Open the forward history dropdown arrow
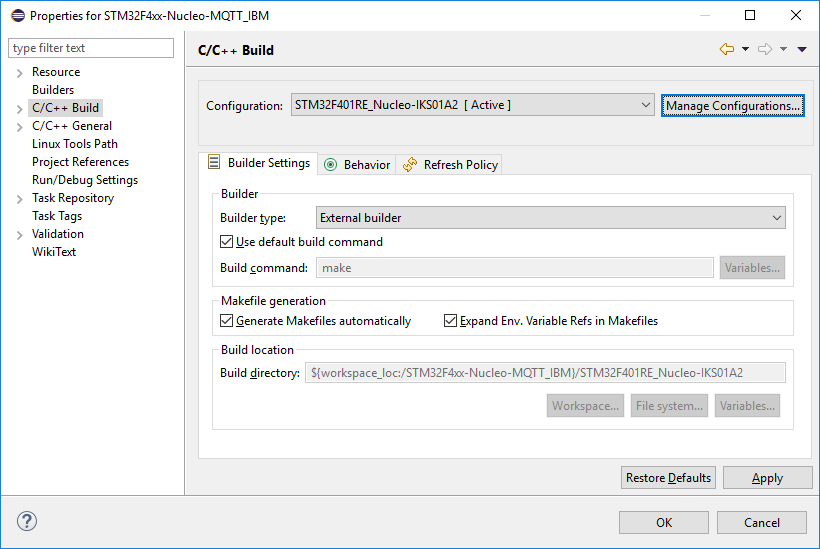820x549 pixels. [783, 49]
